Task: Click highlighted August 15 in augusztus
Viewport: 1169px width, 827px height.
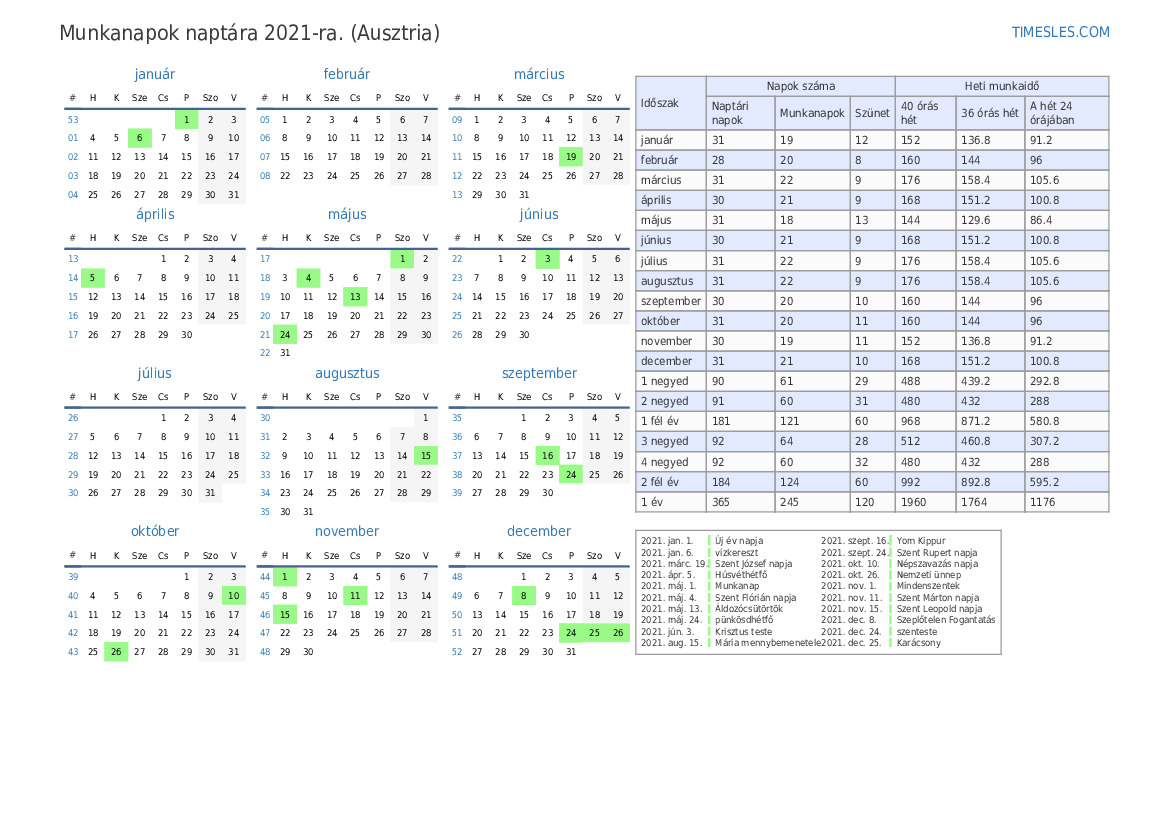Action: tap(426, 455)
